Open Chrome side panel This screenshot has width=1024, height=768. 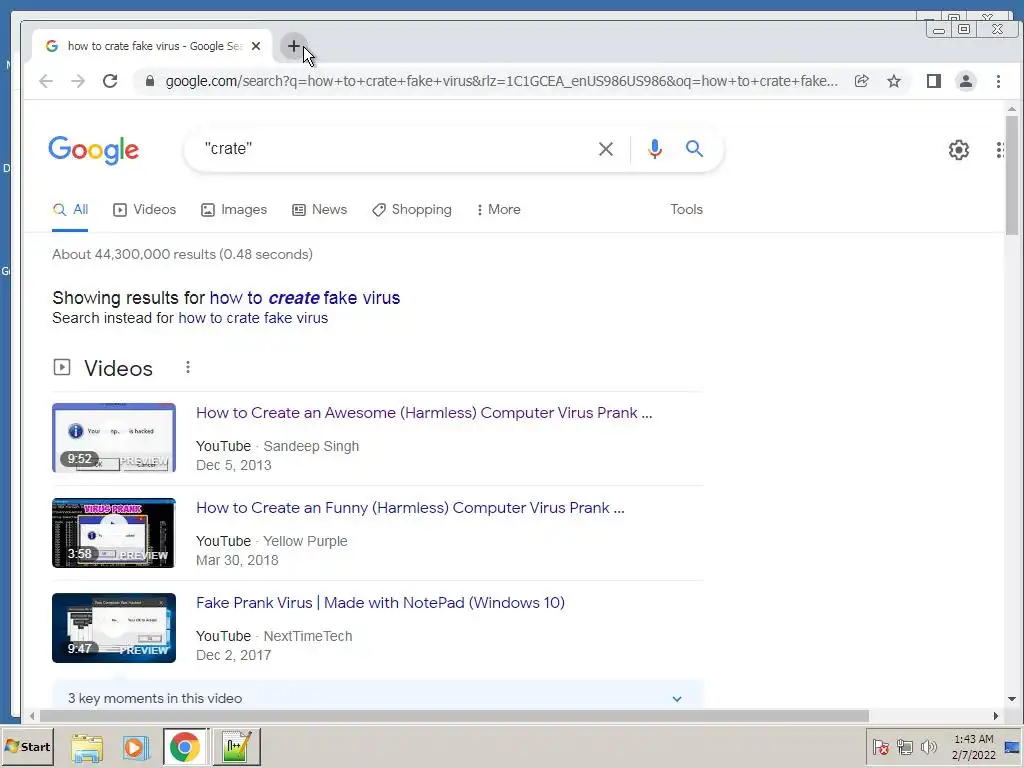[934, 81]
